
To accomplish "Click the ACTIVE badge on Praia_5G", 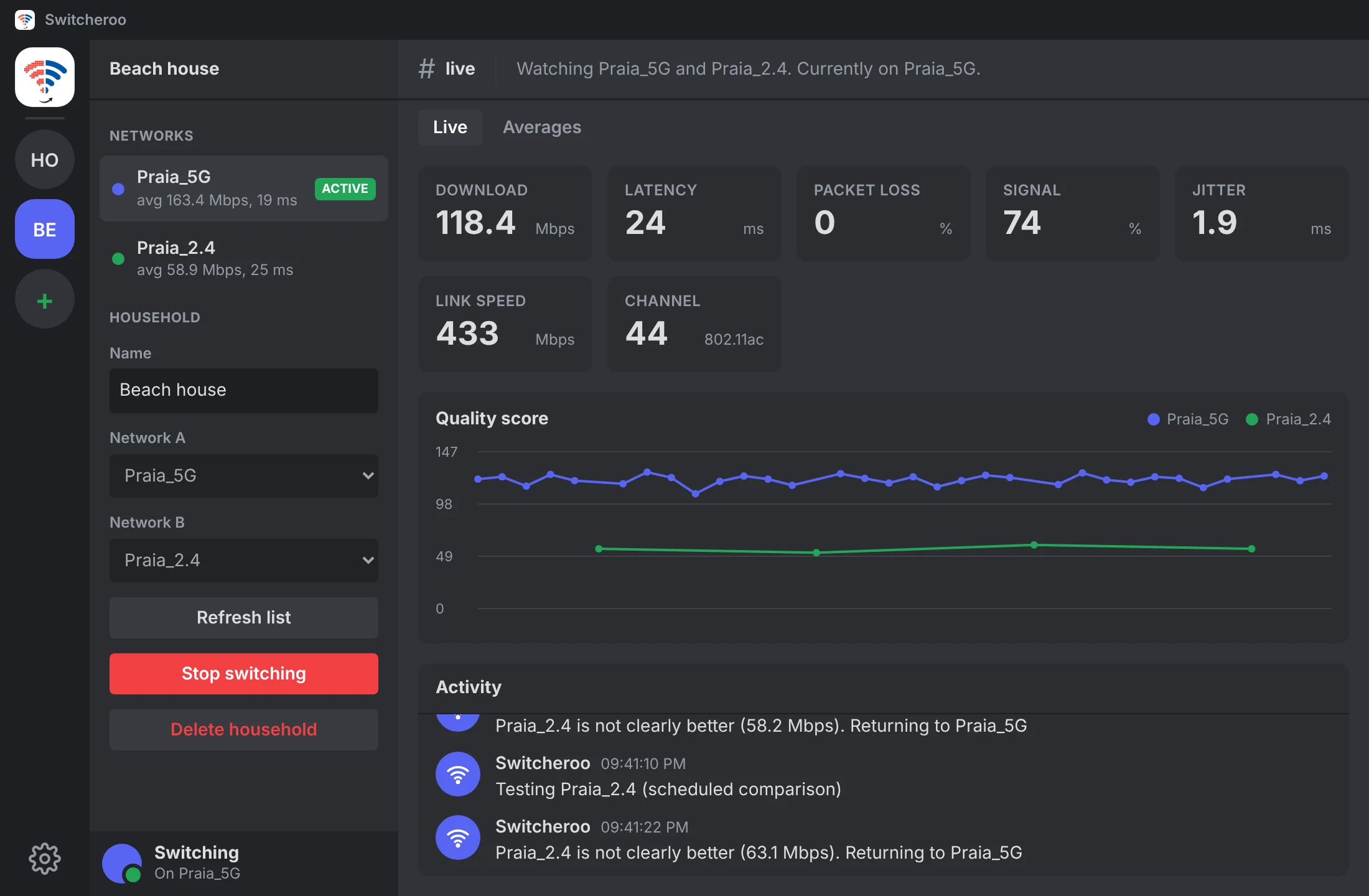I will point(345,189).
